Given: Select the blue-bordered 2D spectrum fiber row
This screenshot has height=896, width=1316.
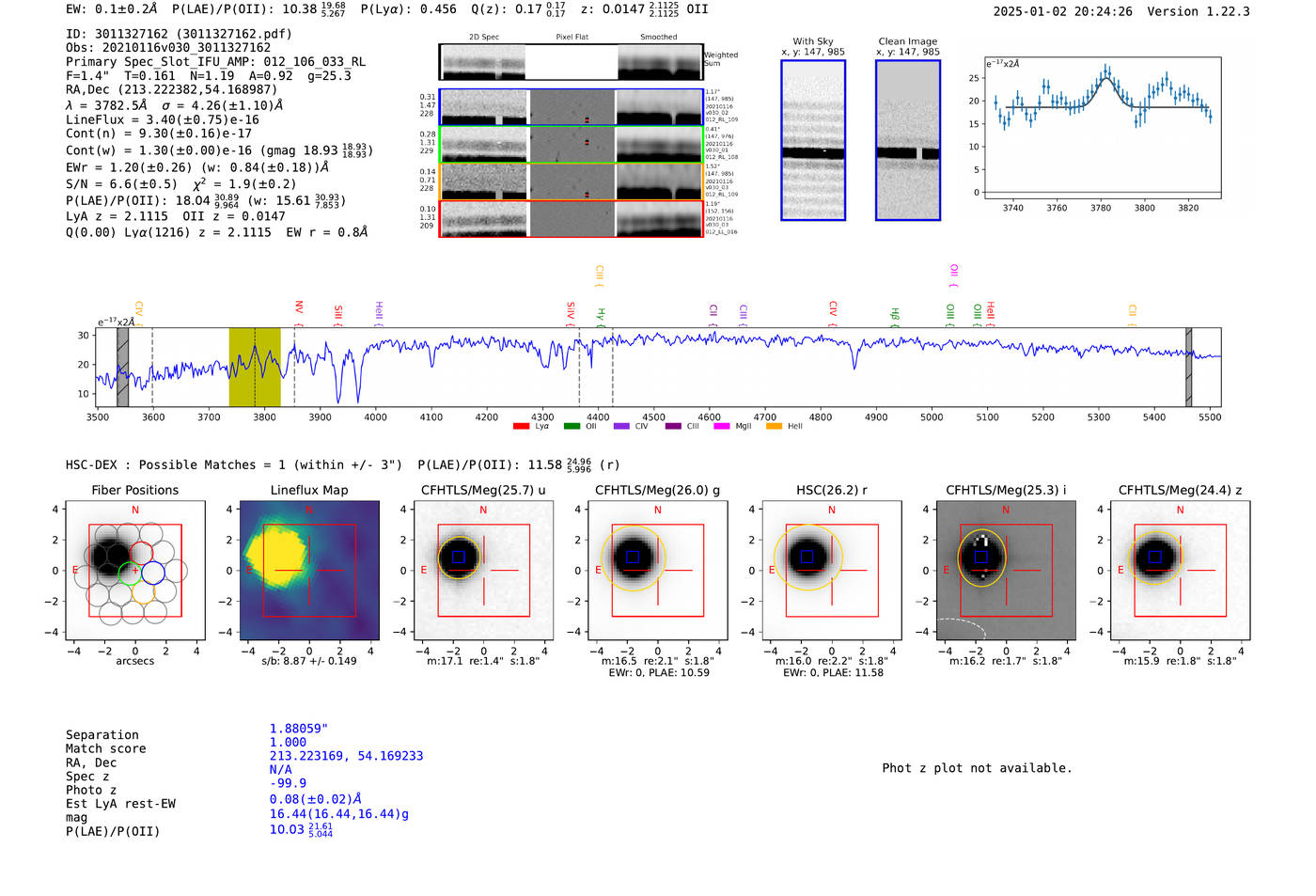Looking at the screenshot, I should [x=571, y=107].
